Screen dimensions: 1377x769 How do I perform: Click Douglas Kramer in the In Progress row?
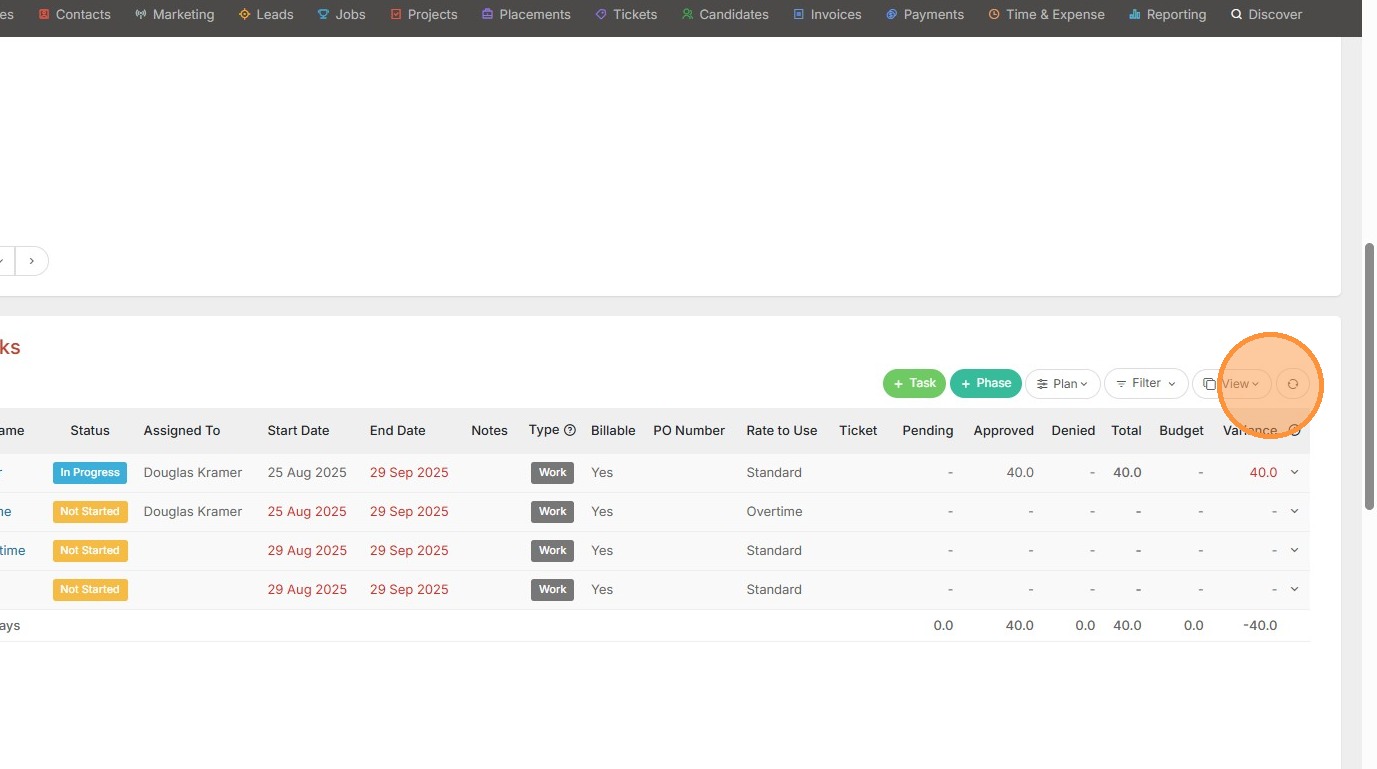pos(193,472)
